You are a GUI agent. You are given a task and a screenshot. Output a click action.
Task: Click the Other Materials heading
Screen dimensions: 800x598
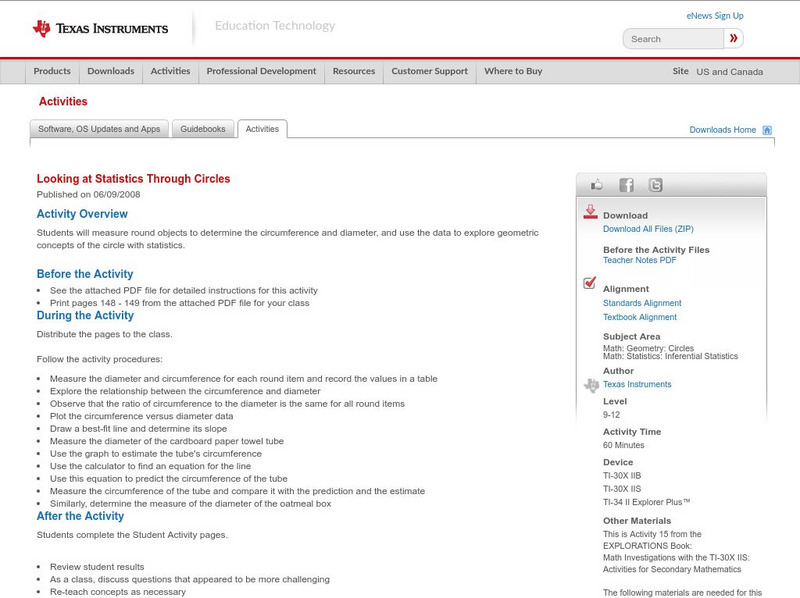tap(637, 521)
